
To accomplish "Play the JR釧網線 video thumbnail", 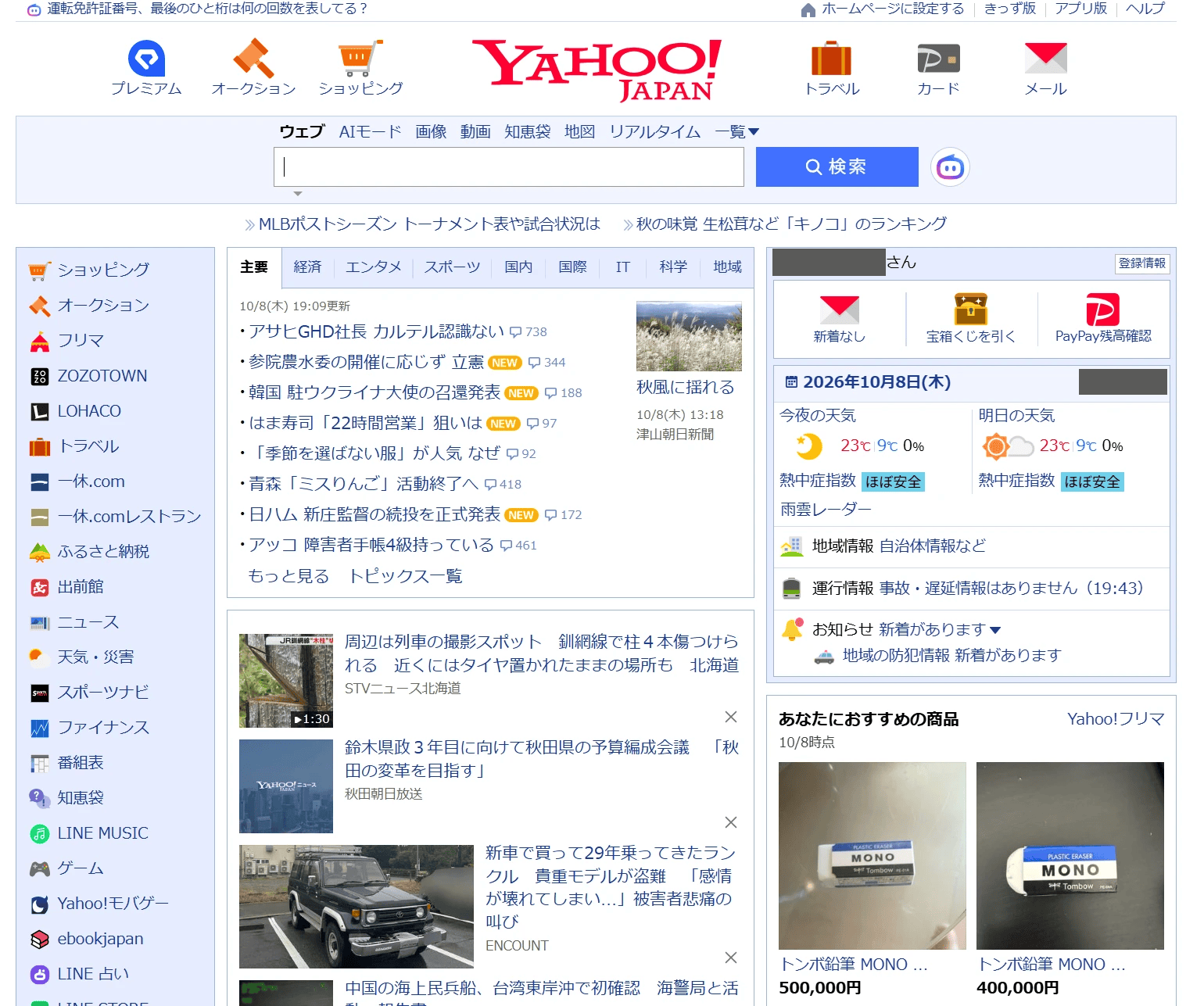I will [x=286, y=681].
